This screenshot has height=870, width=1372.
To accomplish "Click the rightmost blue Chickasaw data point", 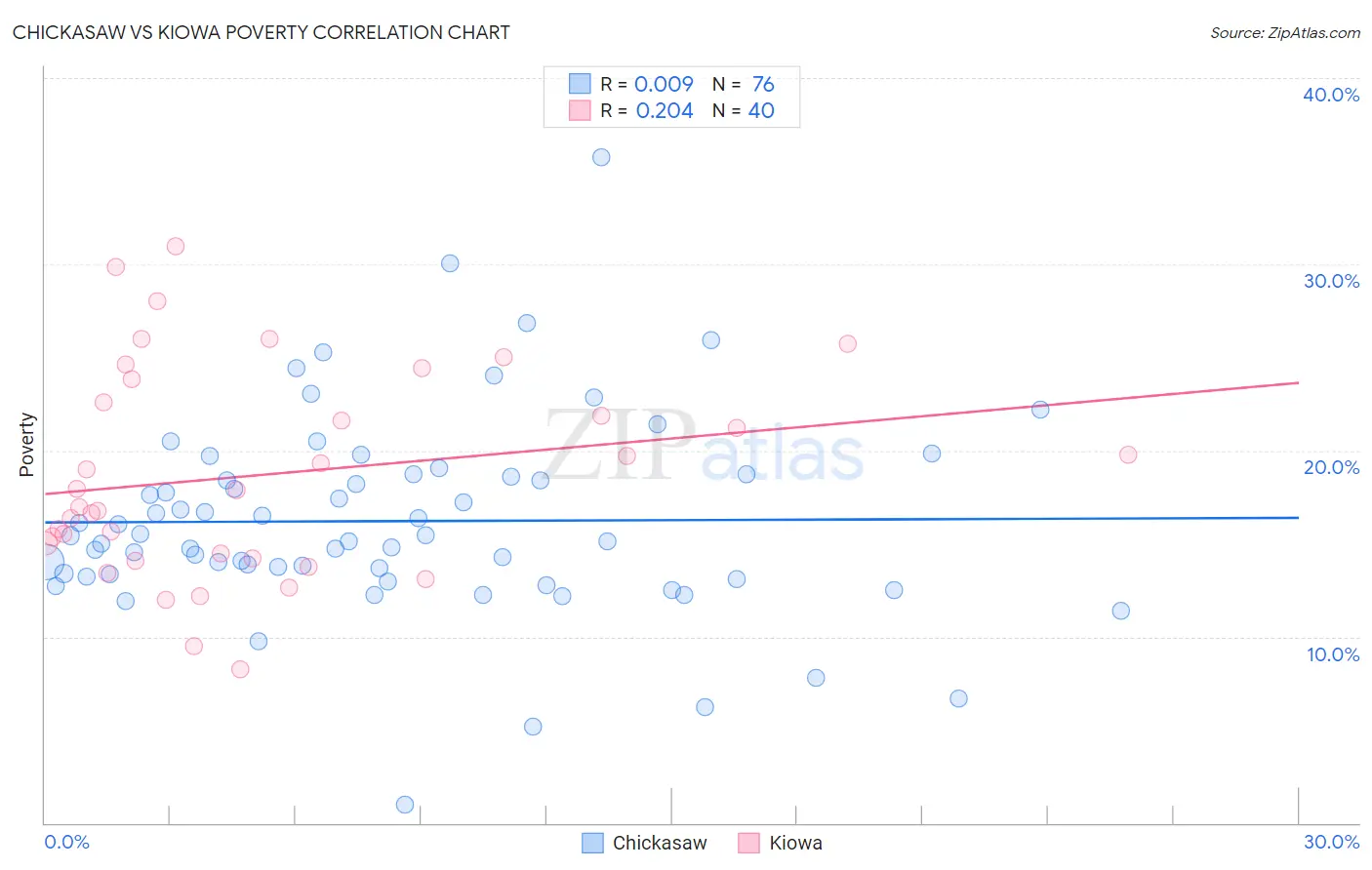I will (x=1121, y=611).
